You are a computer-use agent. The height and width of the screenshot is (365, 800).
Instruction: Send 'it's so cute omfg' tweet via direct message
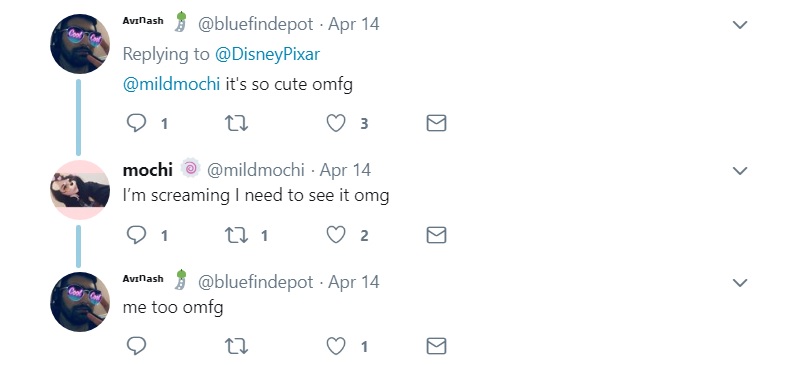click(x=436, y=123)
